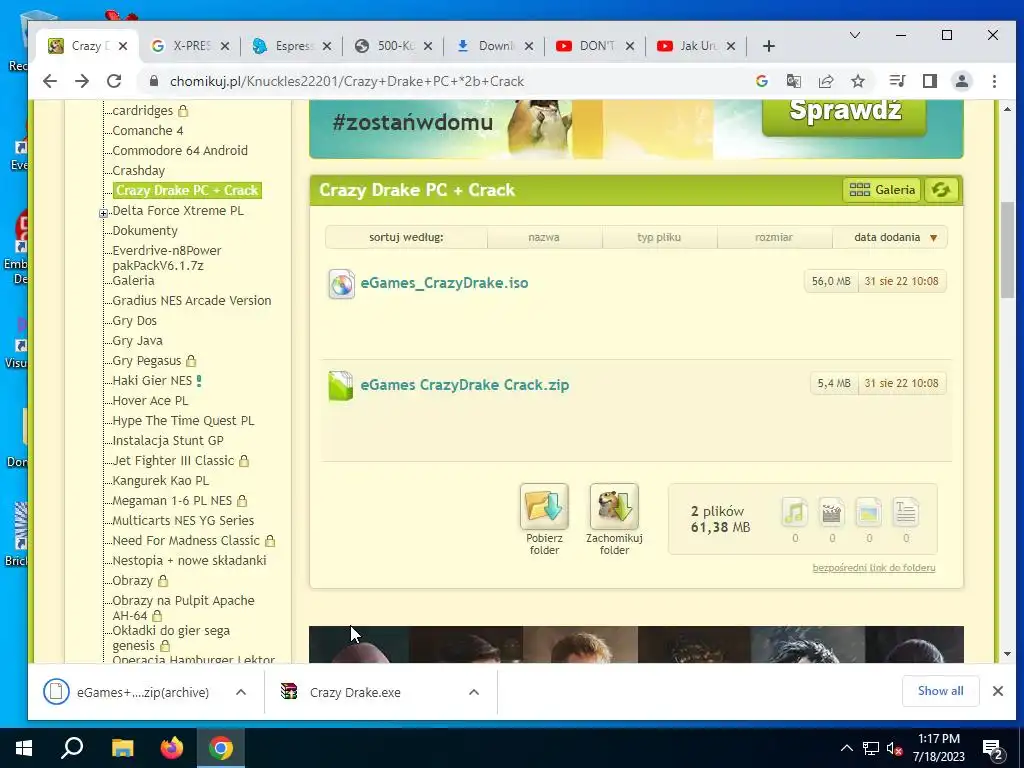1024x768 pixels.
Task: Sort files by nazwa
Action: pos(544,237)
